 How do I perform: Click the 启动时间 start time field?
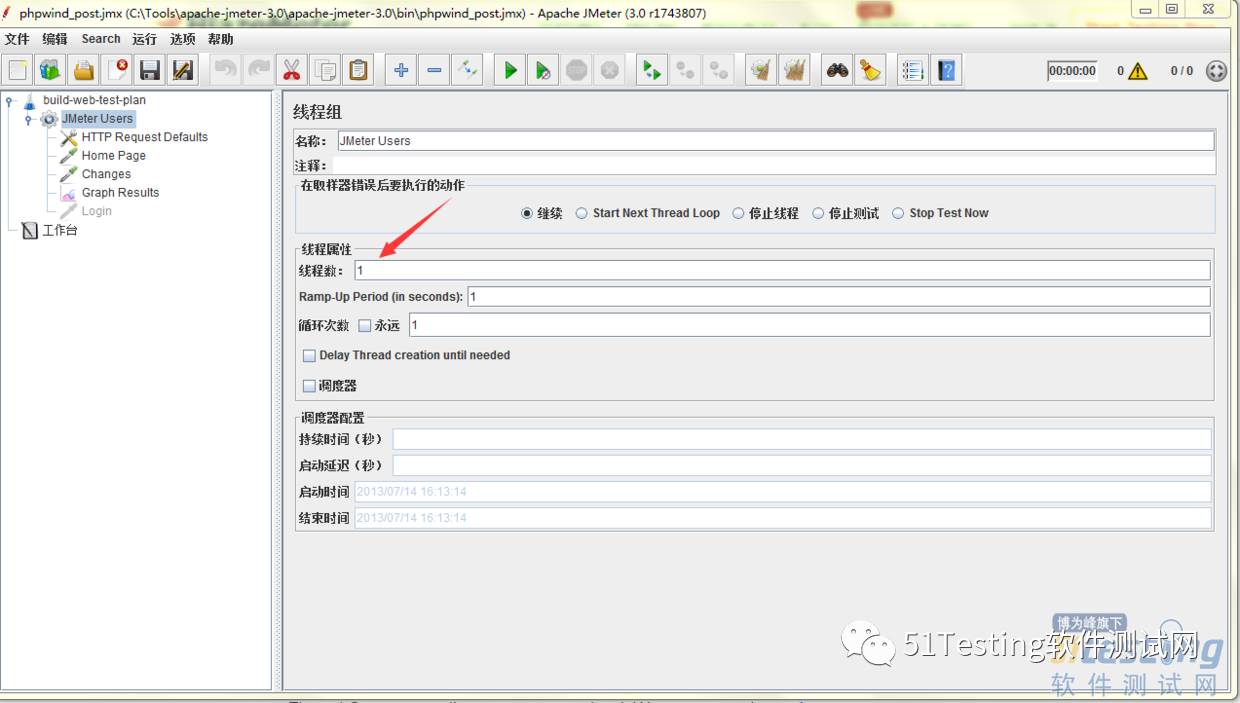pos(782,491)
